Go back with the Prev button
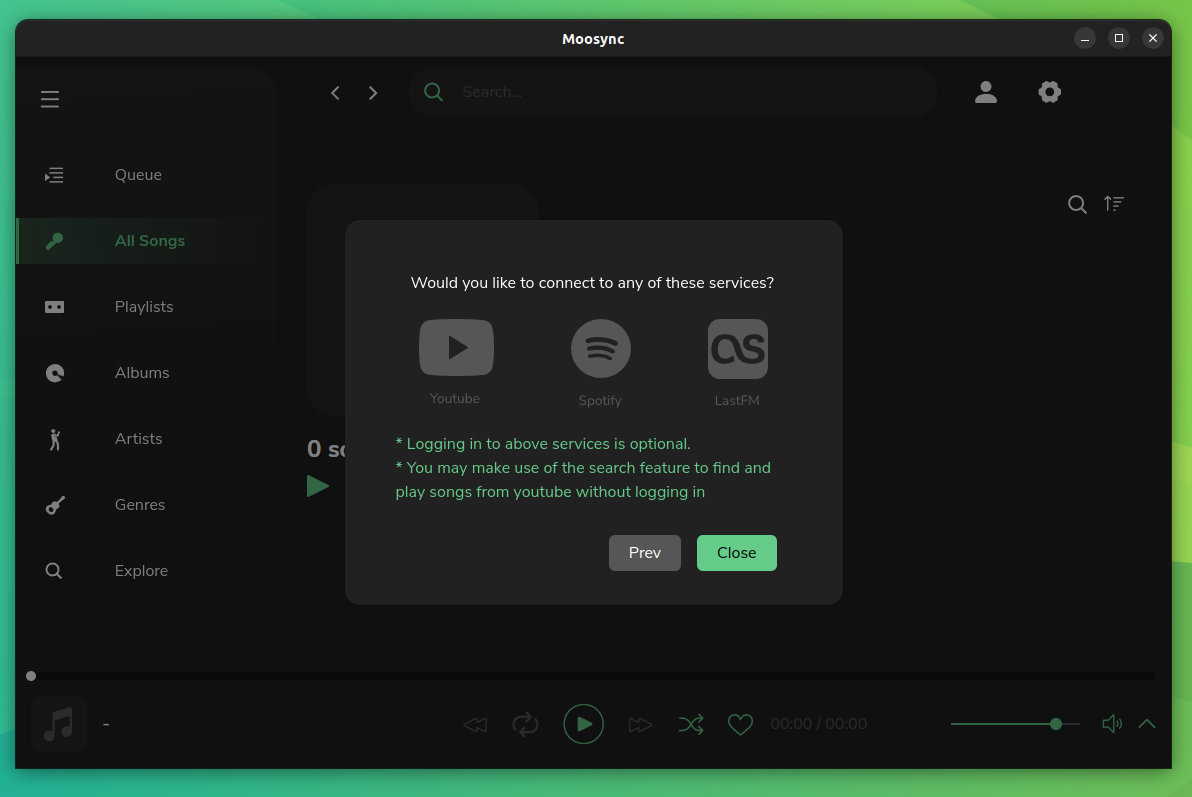Image resolution: width=1192 pixels, height=797 pixels. [644, 552]
